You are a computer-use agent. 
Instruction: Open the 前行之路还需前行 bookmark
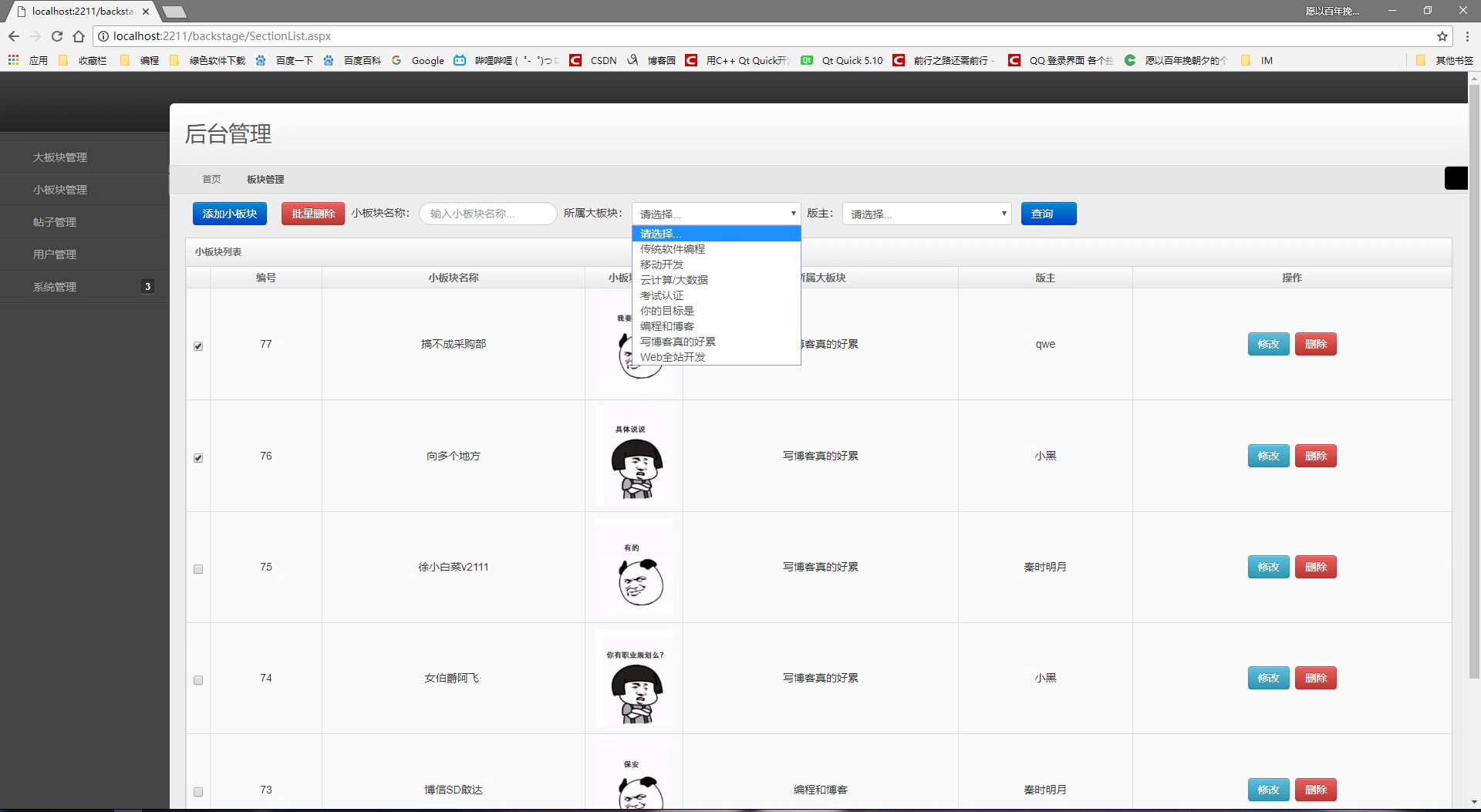[x=944, y=60]
